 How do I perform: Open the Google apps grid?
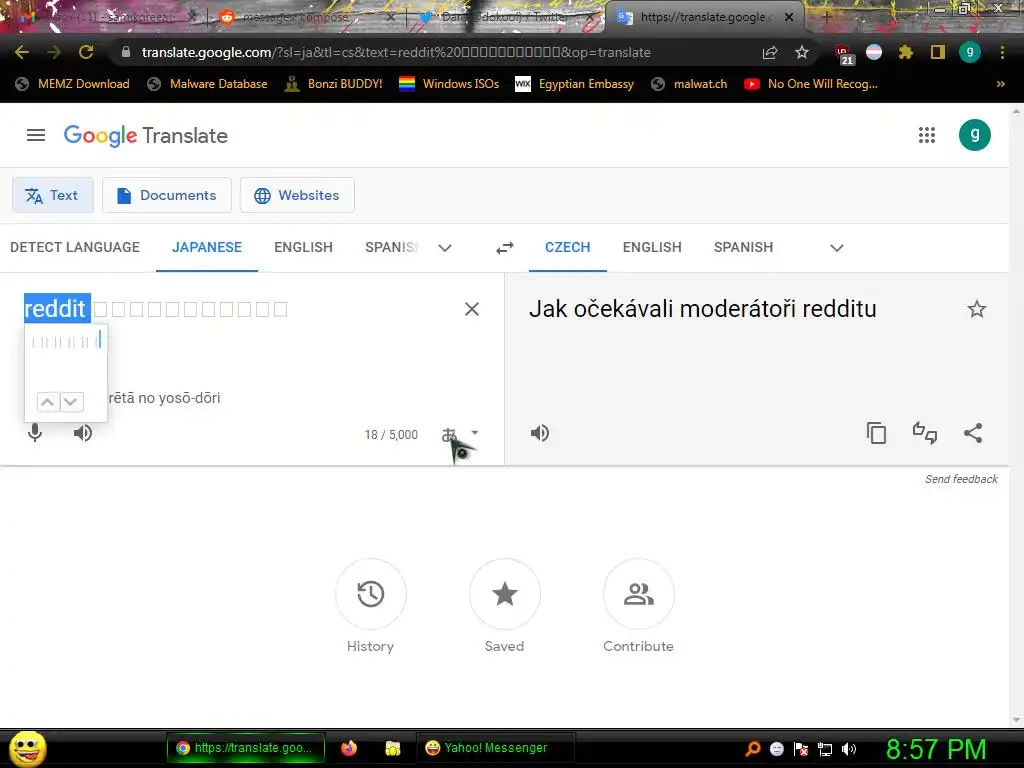coord(927,135)
